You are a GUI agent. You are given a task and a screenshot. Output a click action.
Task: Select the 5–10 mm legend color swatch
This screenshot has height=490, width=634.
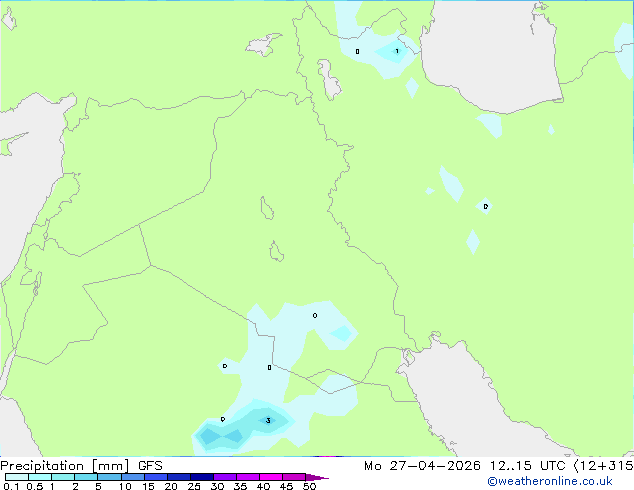click(x=109, y=477)
